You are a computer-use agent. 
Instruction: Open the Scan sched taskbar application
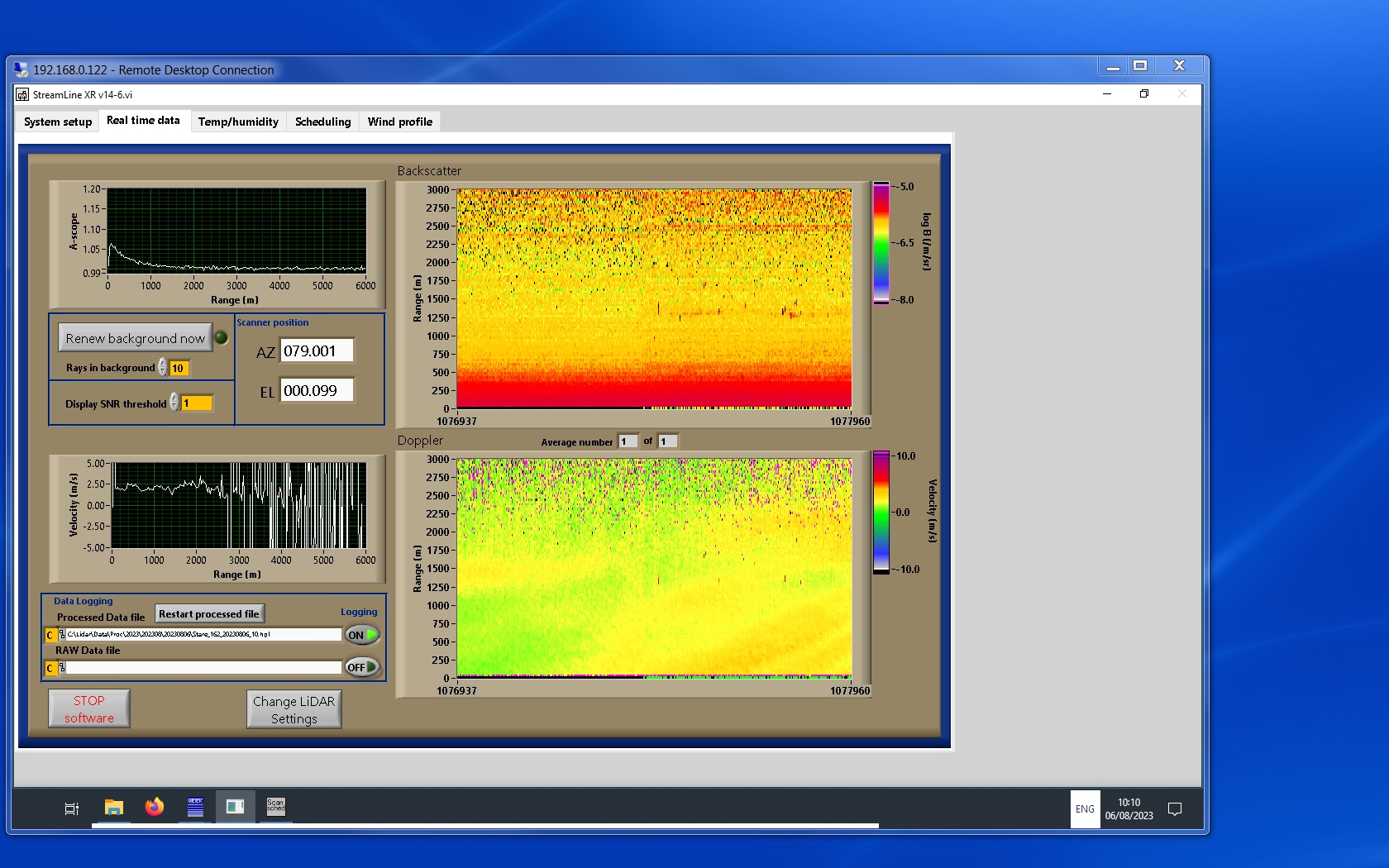275,807
